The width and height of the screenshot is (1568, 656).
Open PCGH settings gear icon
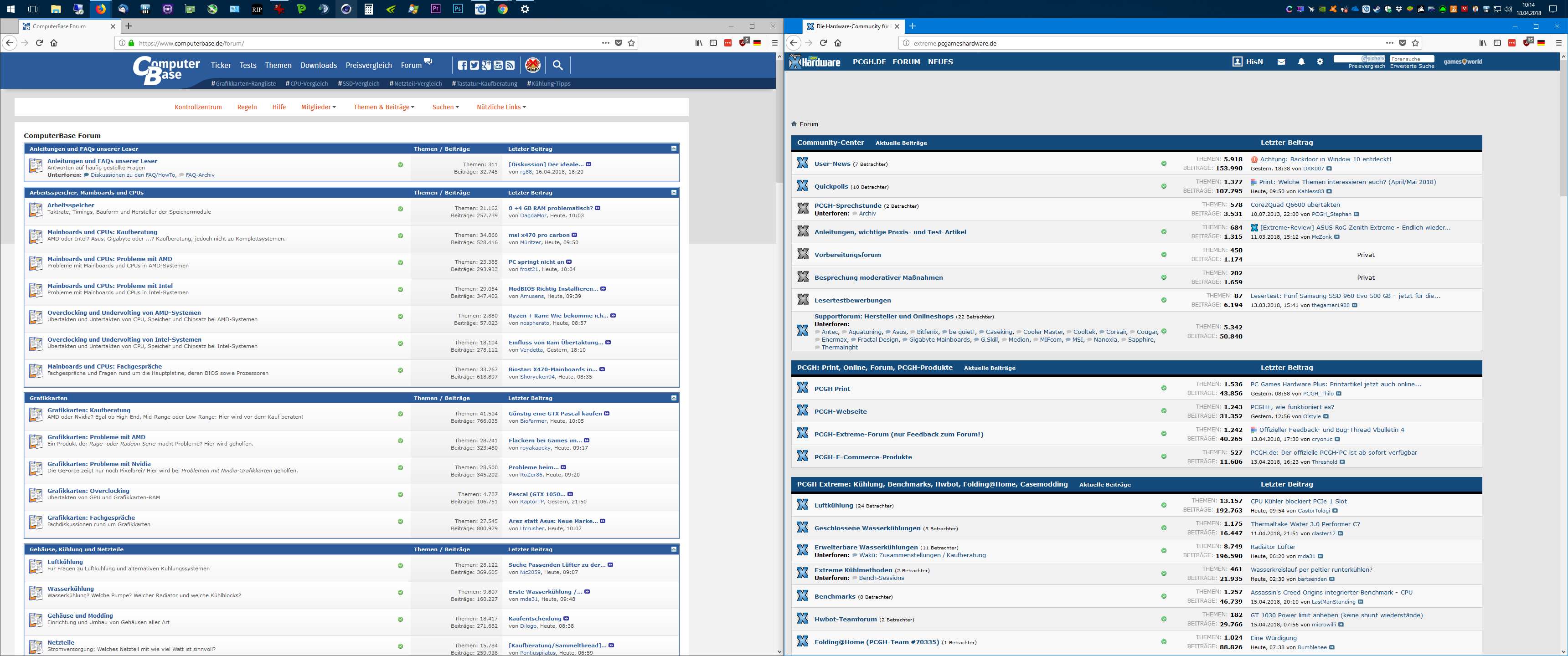click(x=1320, y=61)
